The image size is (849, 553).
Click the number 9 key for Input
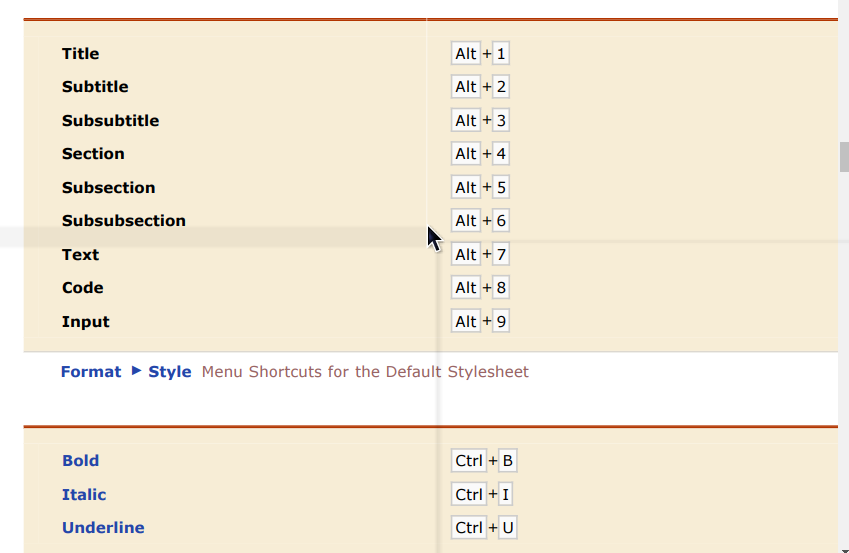[501, 322]
